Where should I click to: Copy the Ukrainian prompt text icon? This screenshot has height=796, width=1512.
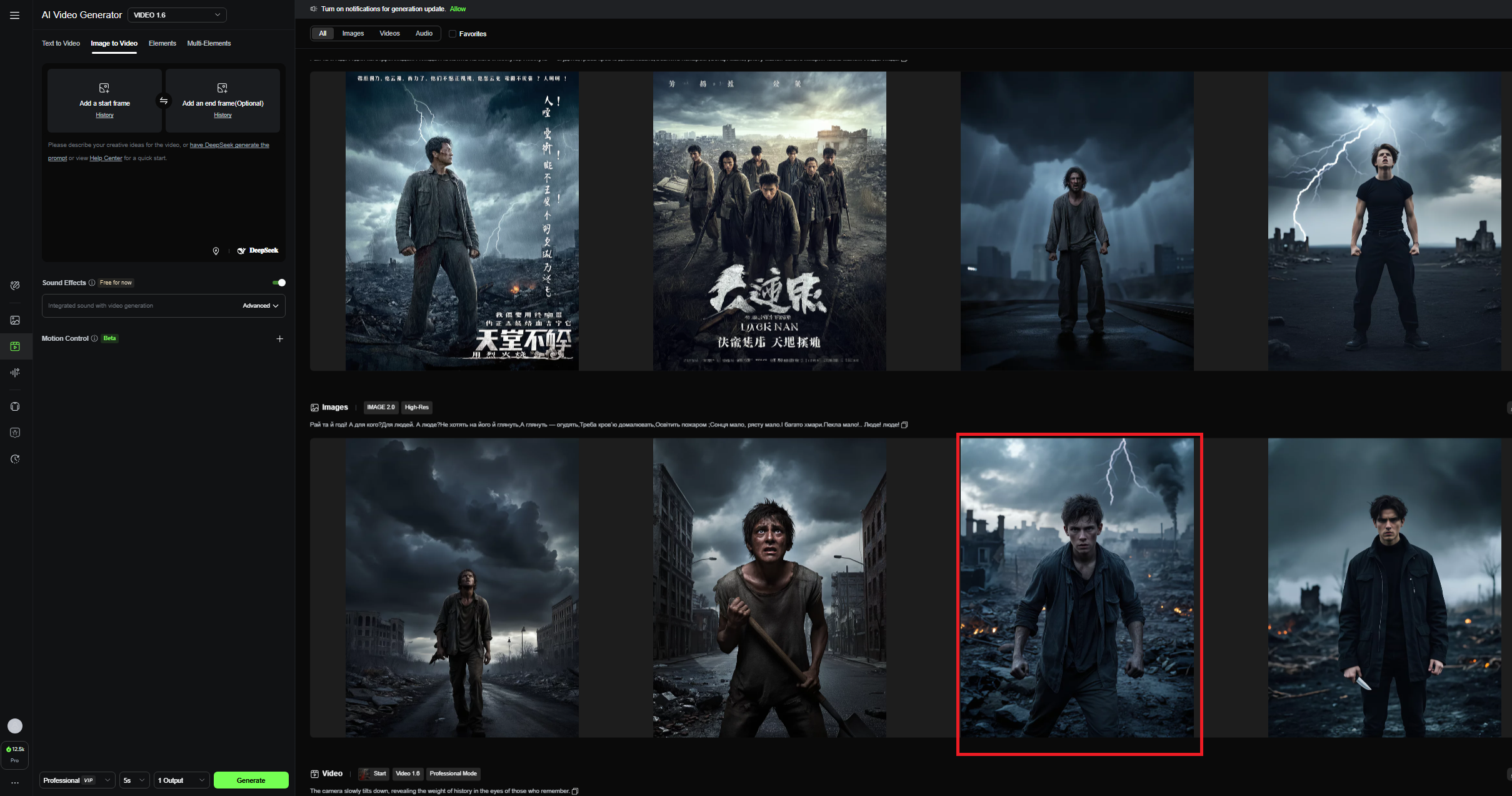pyautogui.click(x=904, y=425)
